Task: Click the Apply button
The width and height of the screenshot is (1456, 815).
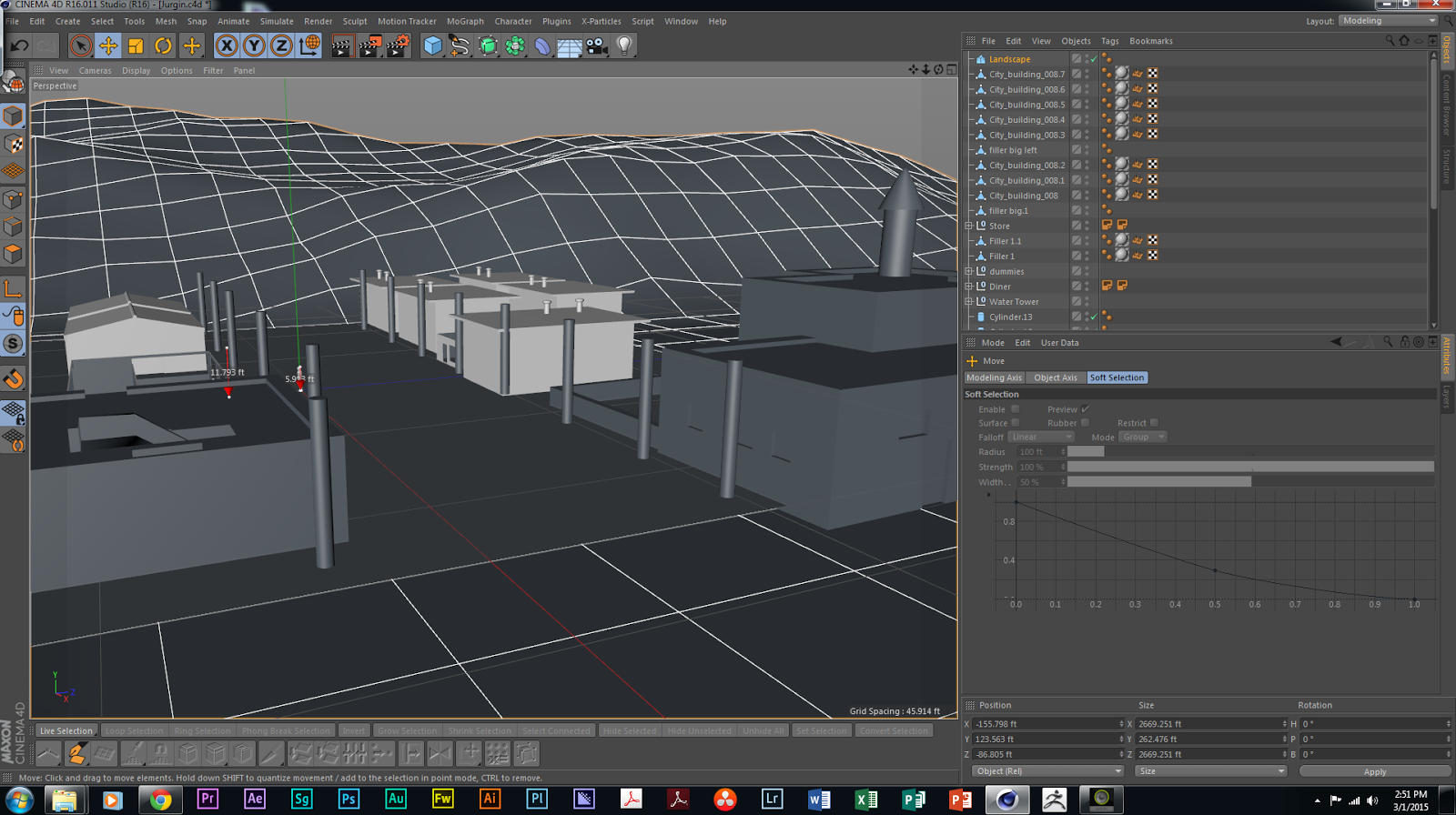Action: click(x=1374, y=771)
